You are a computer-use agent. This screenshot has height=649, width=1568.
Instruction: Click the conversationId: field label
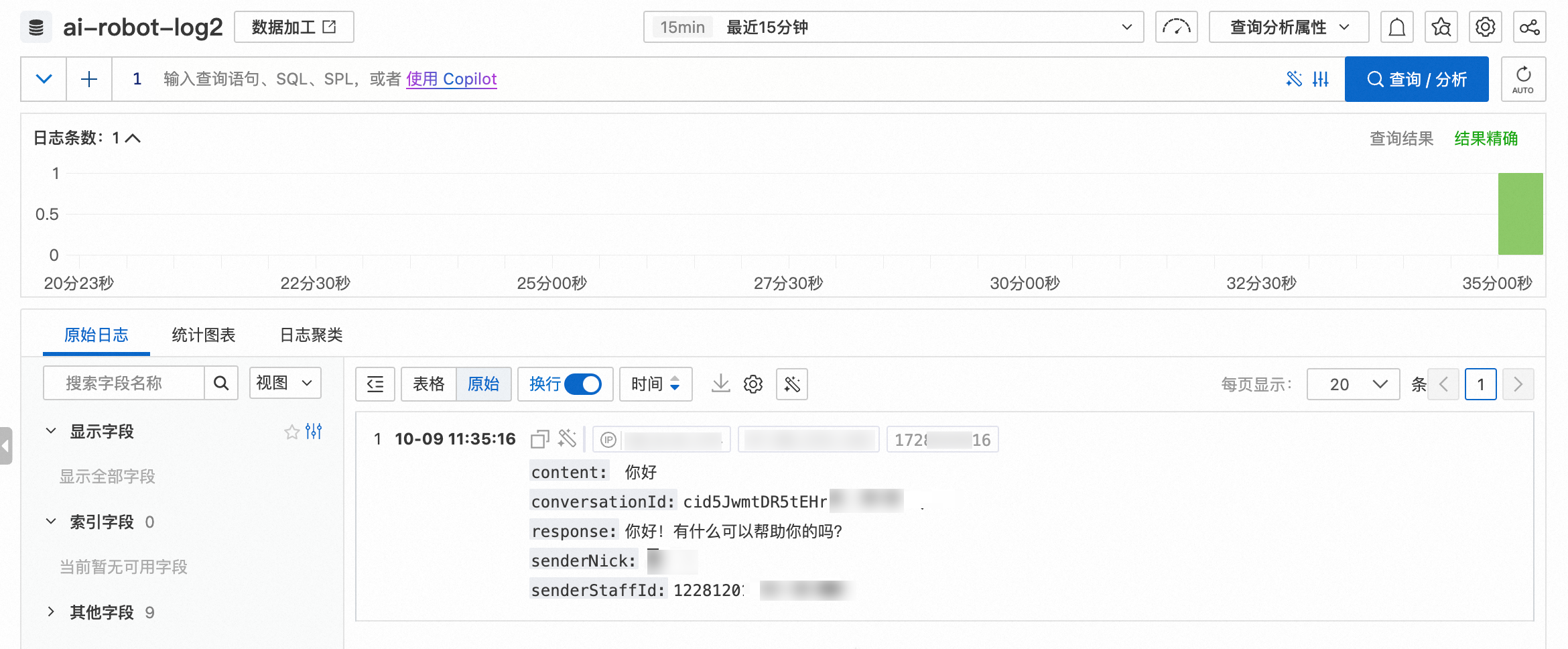point(603,501)
